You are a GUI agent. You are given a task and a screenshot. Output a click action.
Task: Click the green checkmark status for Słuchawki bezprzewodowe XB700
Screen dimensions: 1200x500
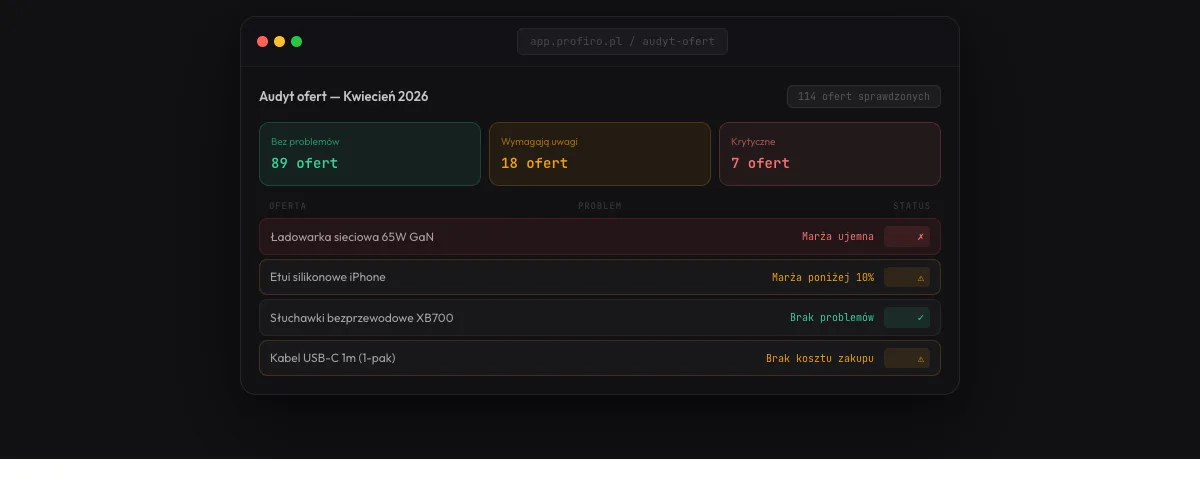pyautogui.click(x=907, y=317)
